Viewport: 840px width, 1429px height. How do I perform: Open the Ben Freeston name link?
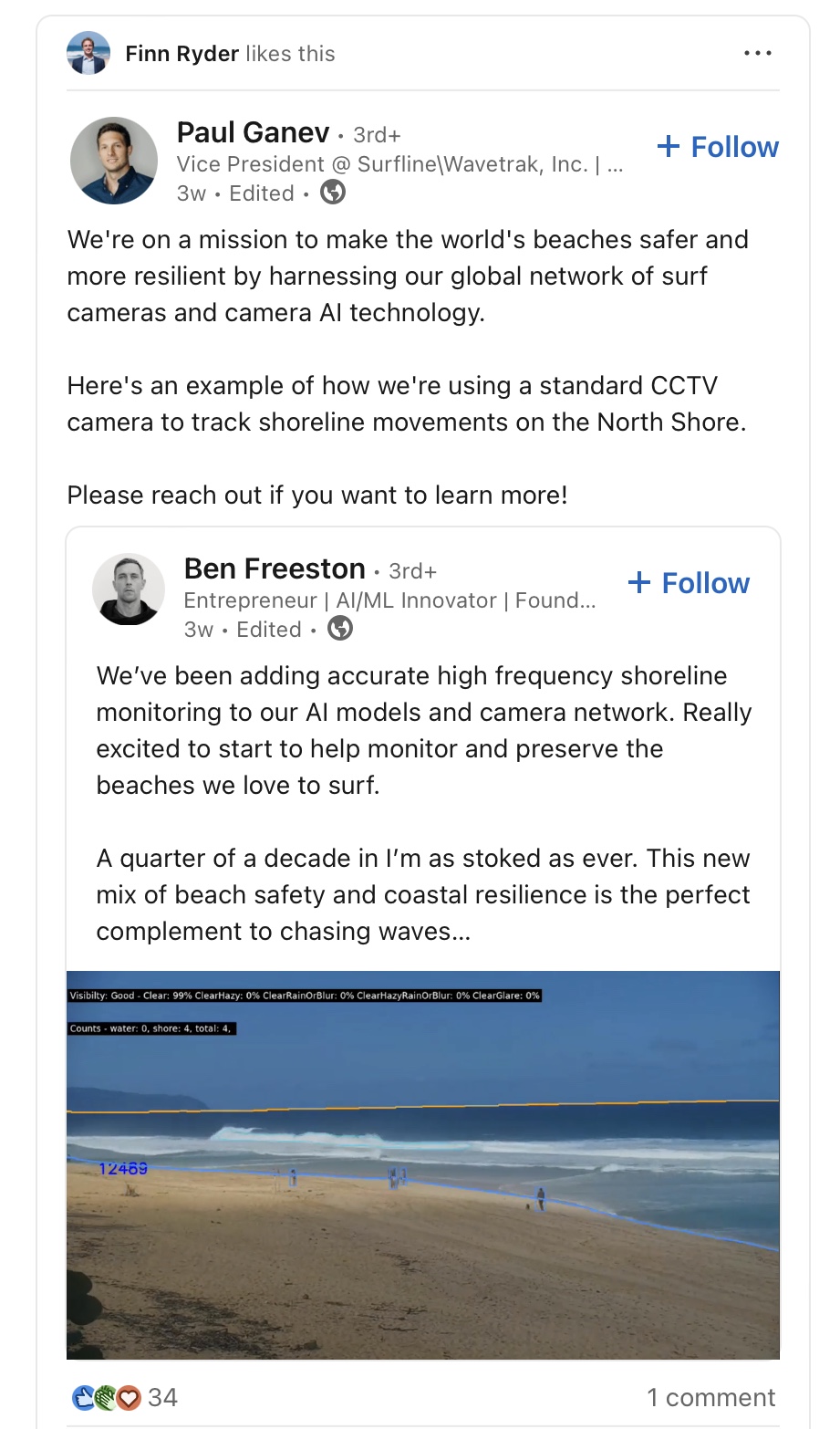pos(275,569)
